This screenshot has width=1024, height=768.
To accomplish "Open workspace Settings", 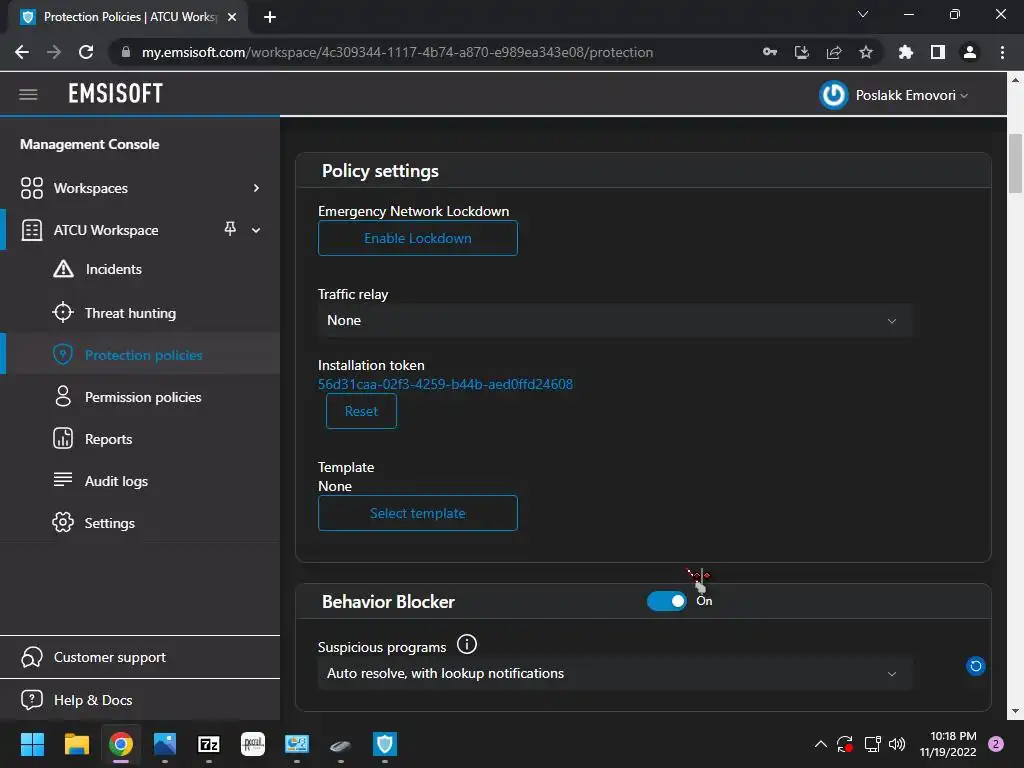I will 140,523.
